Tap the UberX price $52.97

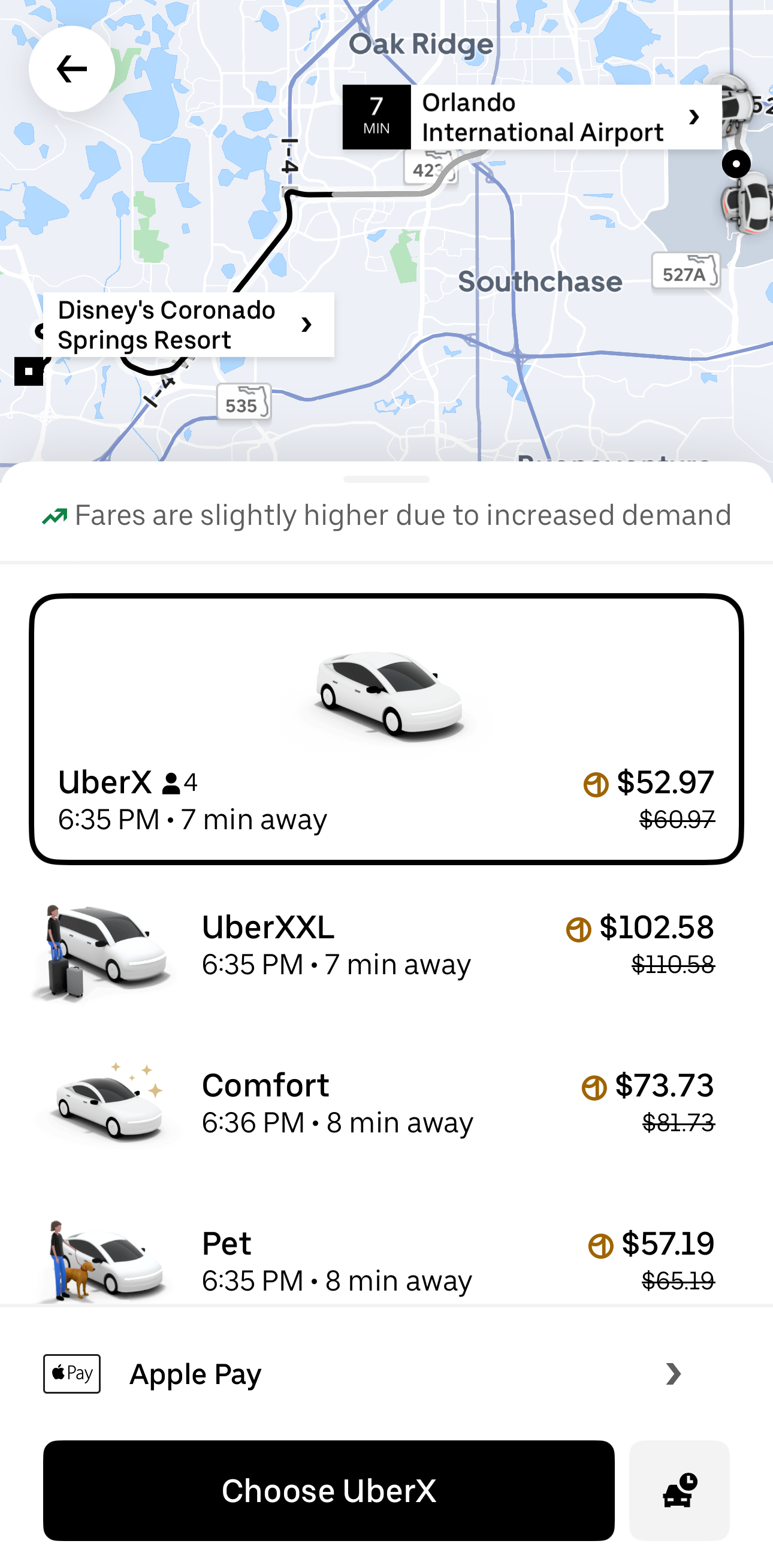(x=665, y=781)
